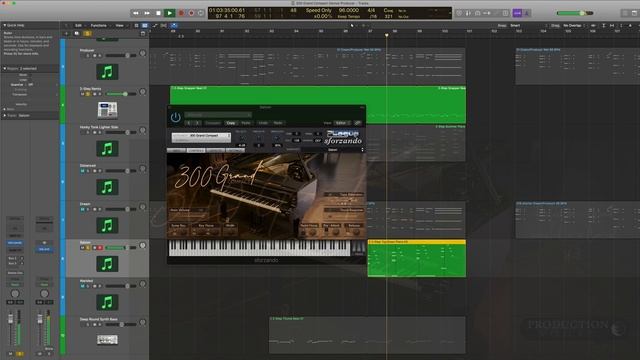Viewport: 640px width, 360px height.
Task: Toggle horizontal auto zoom button
Action: 612,25
